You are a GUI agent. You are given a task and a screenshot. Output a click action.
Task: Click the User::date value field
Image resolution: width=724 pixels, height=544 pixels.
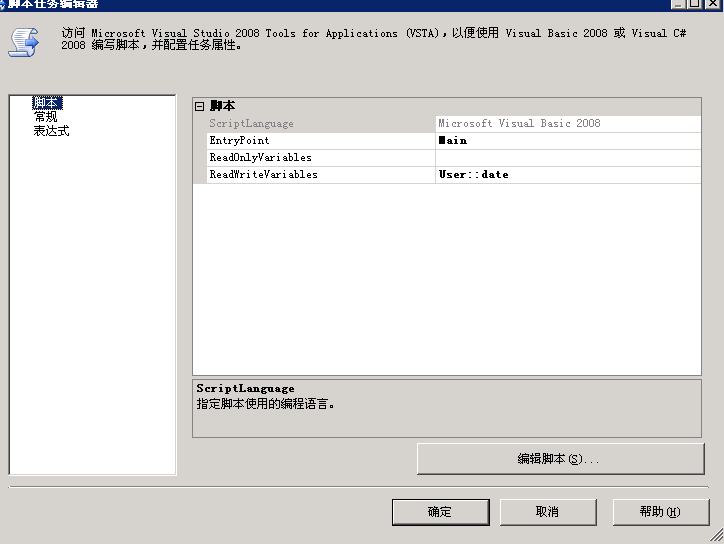567,175
